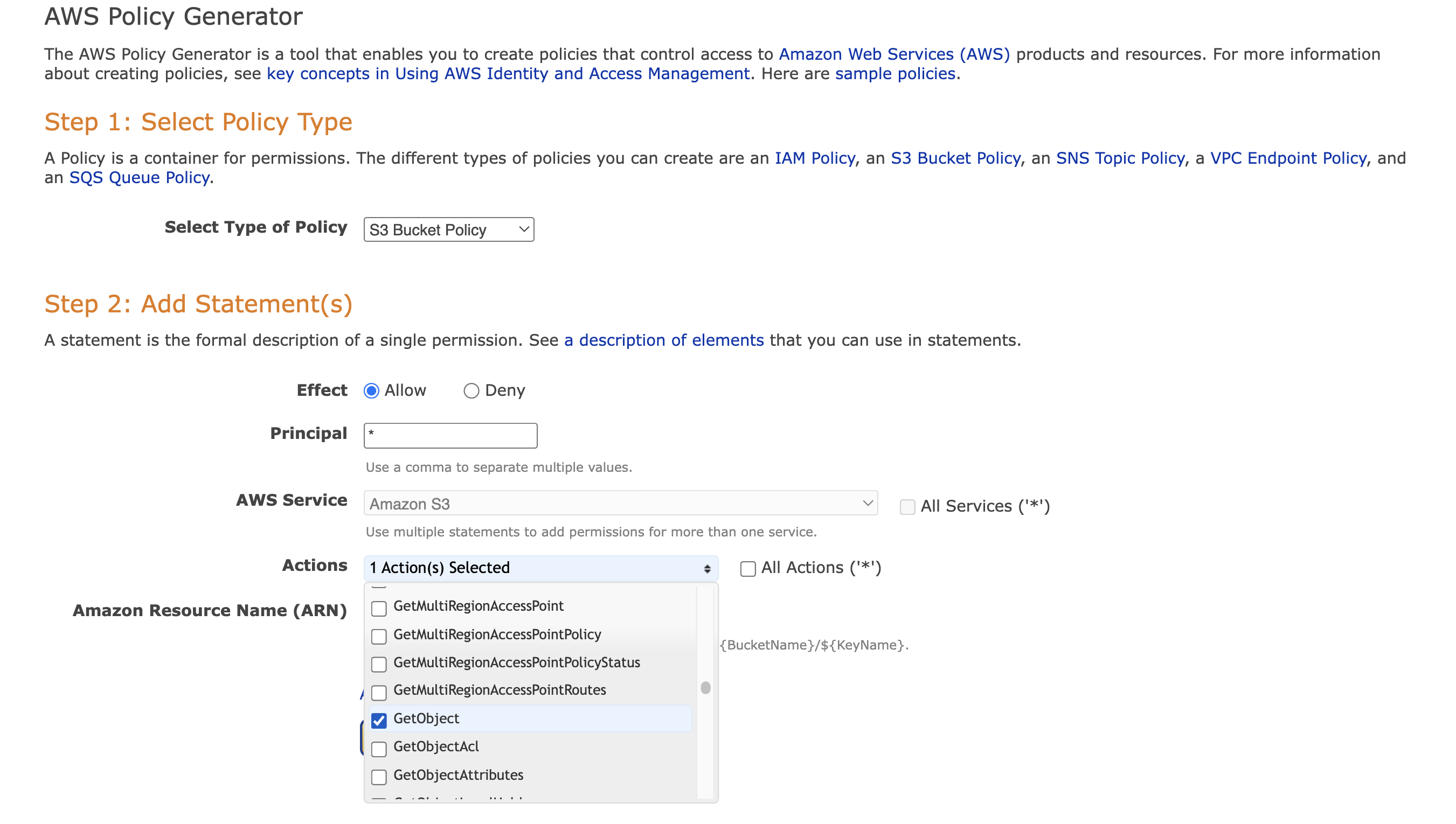1456x824 pixels.
Task: Follow the S3 Bucket Policy link
Action: (955, 158)
